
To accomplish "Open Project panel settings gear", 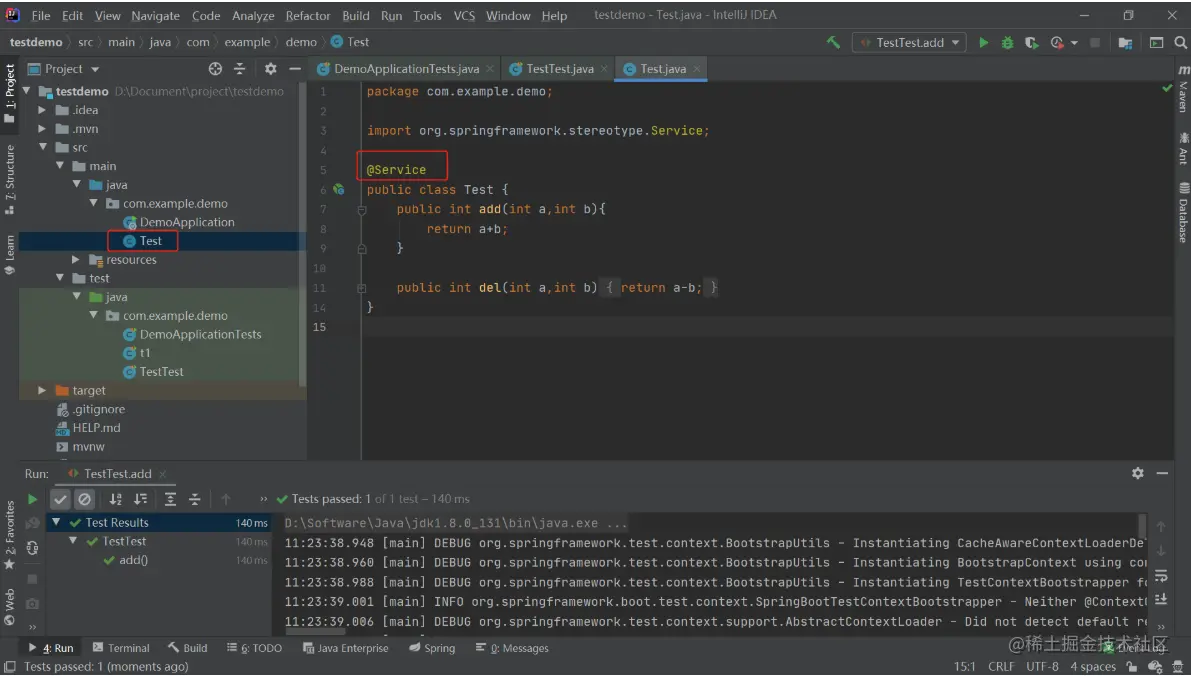I will (x=270, y=69).
